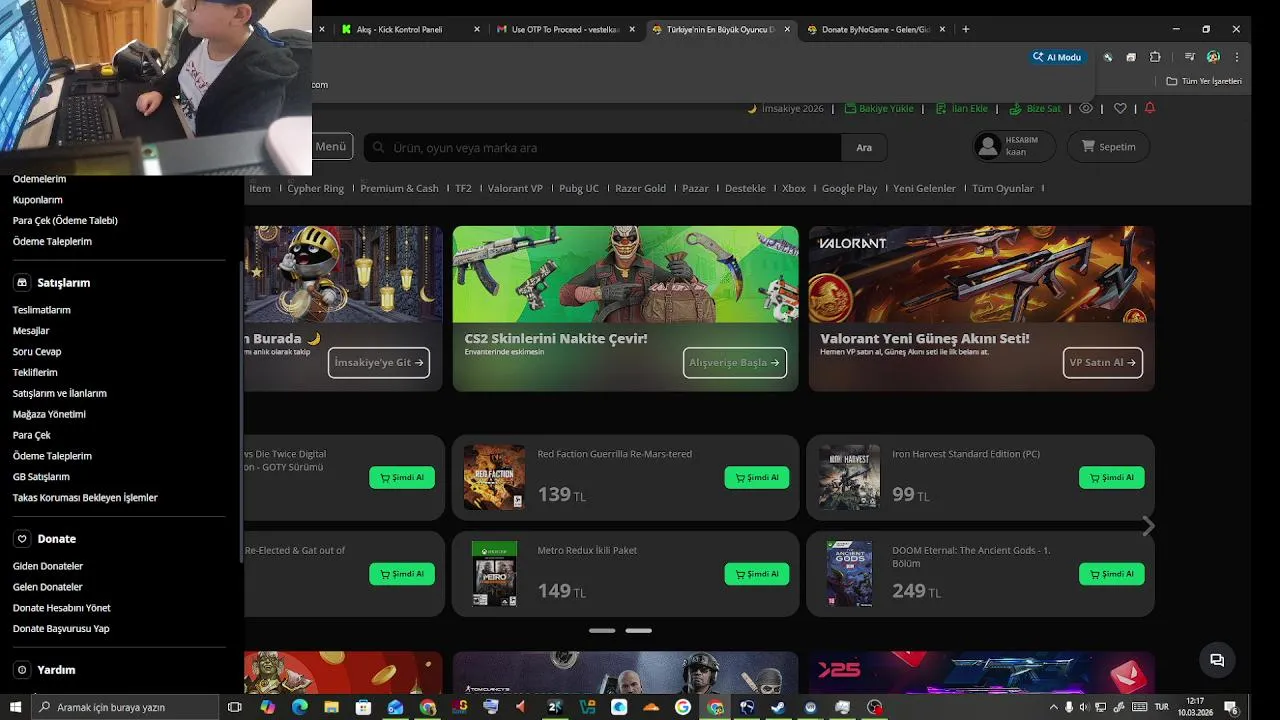The height and width of the screenshot is (720, 1280).
Task: Click the İmsakiye'ye Git banner button
Action: pyautogui.click(x=379, y=362)
